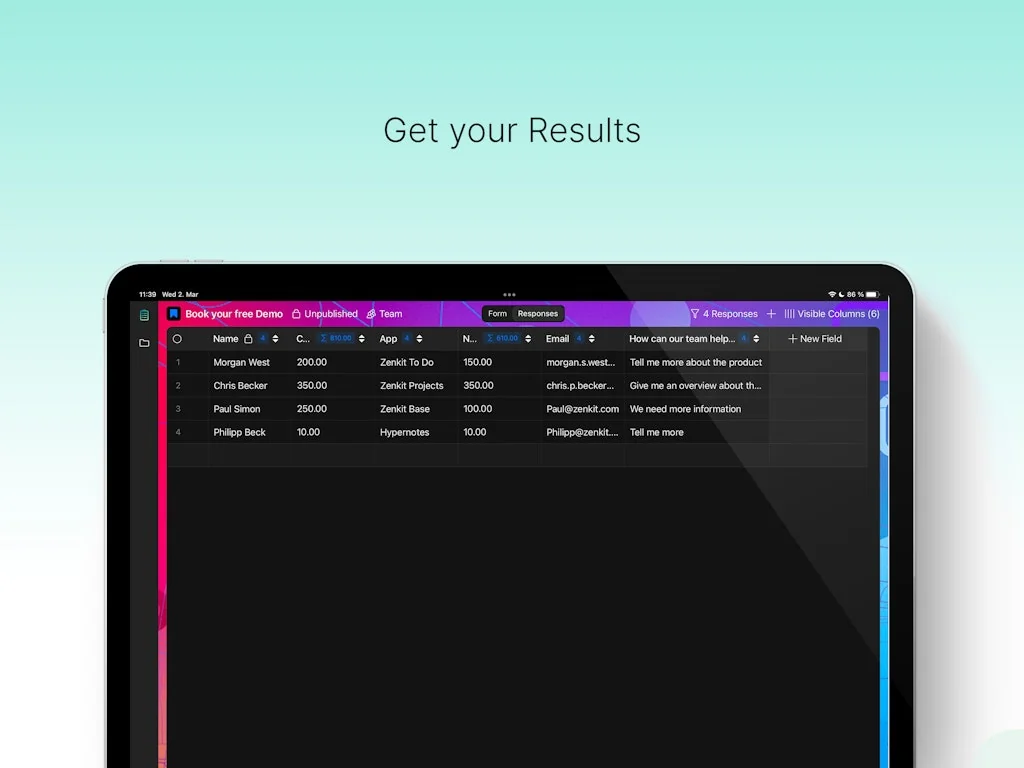Switch to the Form tab
The width and height of the screenshot is (1024, 768).
tap(497, 313)
